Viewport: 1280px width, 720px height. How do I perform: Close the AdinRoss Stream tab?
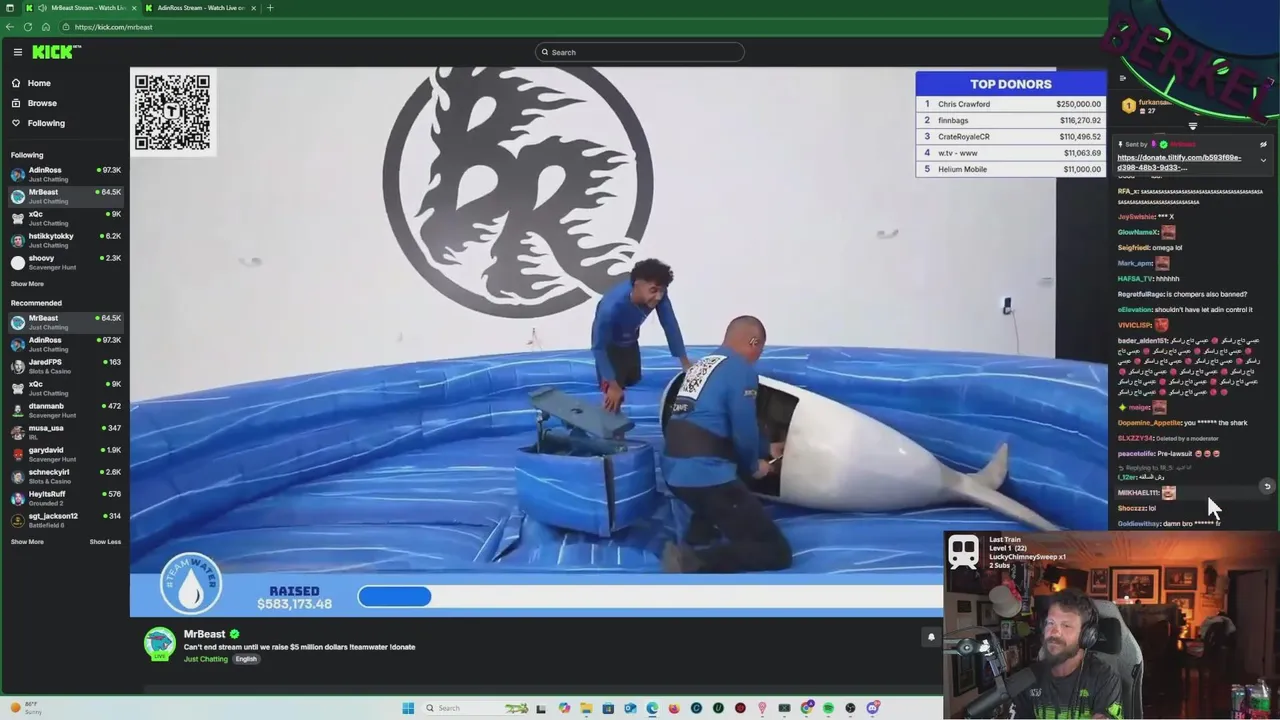(253, 8)
